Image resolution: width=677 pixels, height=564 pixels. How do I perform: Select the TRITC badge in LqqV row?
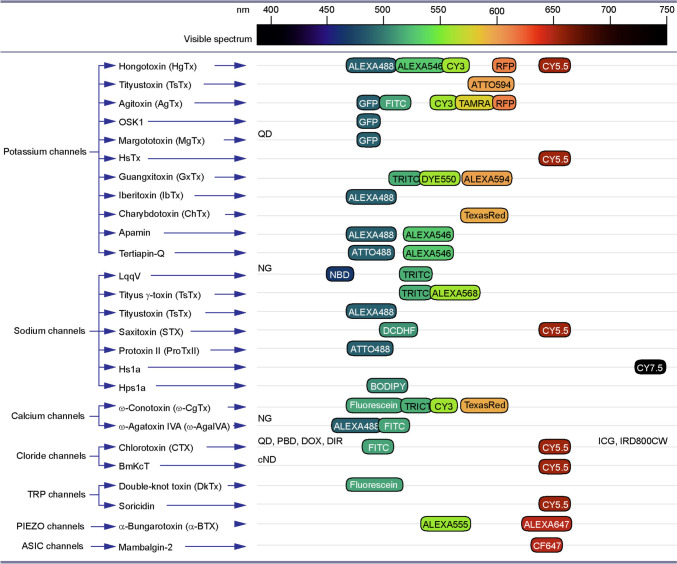416,275
